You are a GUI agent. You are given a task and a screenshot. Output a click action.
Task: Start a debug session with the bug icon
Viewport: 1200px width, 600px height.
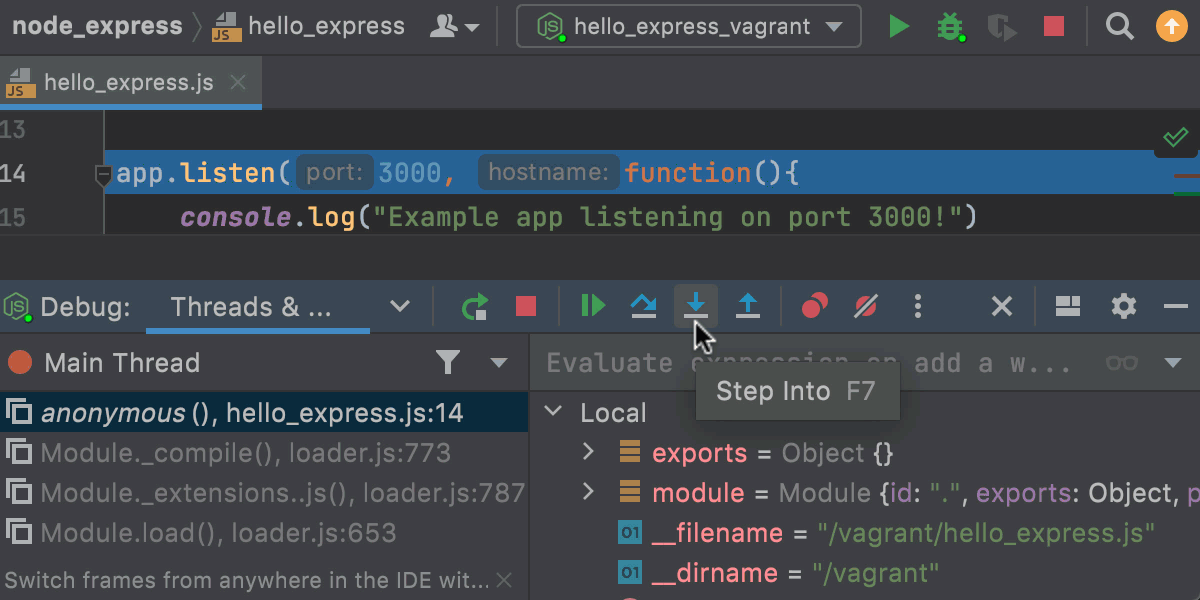tap(950, 26)
